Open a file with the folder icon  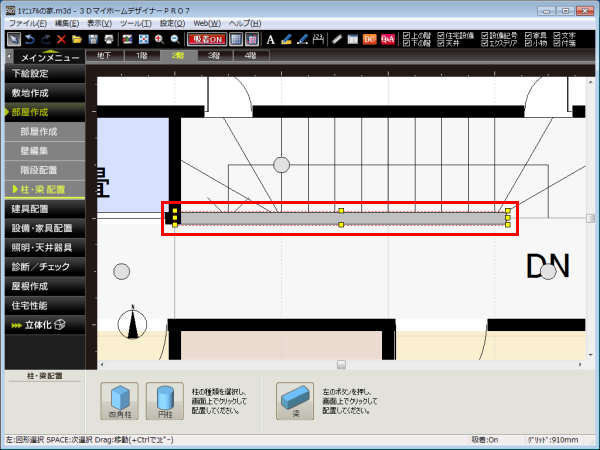77,39
